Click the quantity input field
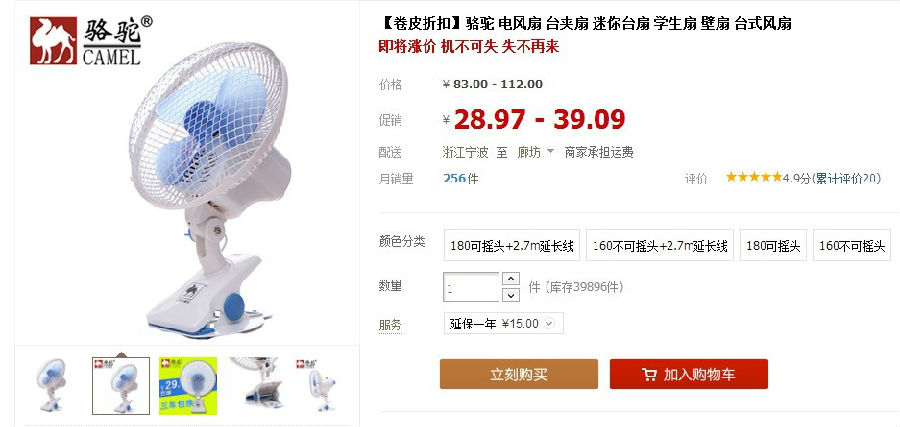The image size is (900, 427). 471,287
